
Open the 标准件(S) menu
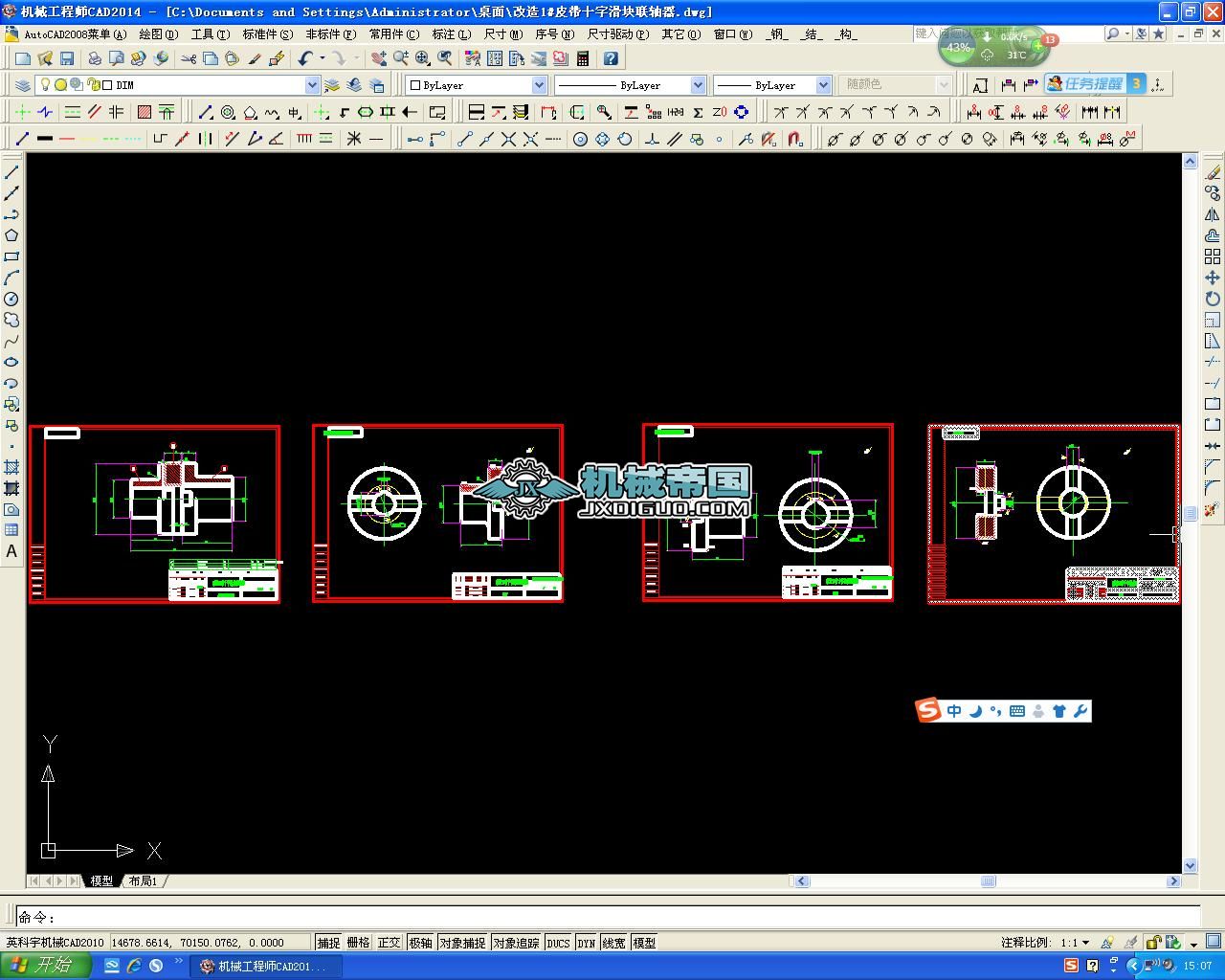[x=268, y=34]
